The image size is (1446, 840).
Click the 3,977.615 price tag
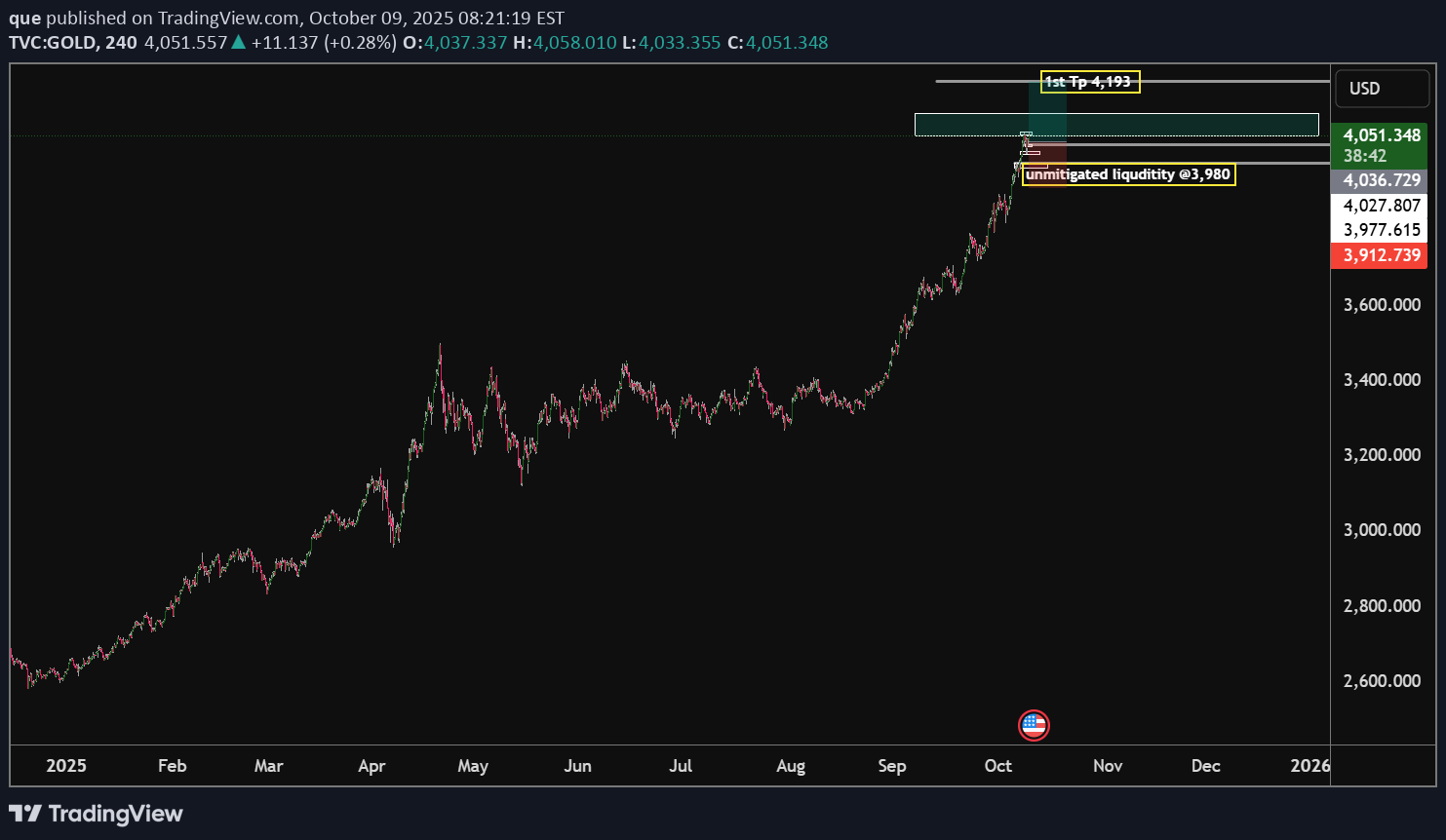1380,230
